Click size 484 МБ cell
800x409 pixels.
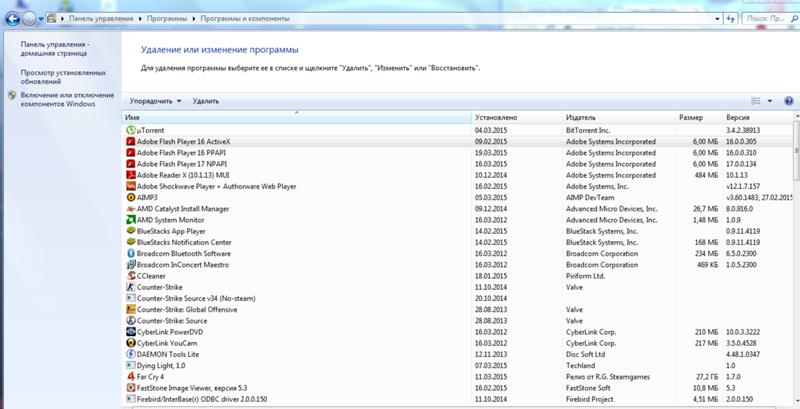click(706, 175)
